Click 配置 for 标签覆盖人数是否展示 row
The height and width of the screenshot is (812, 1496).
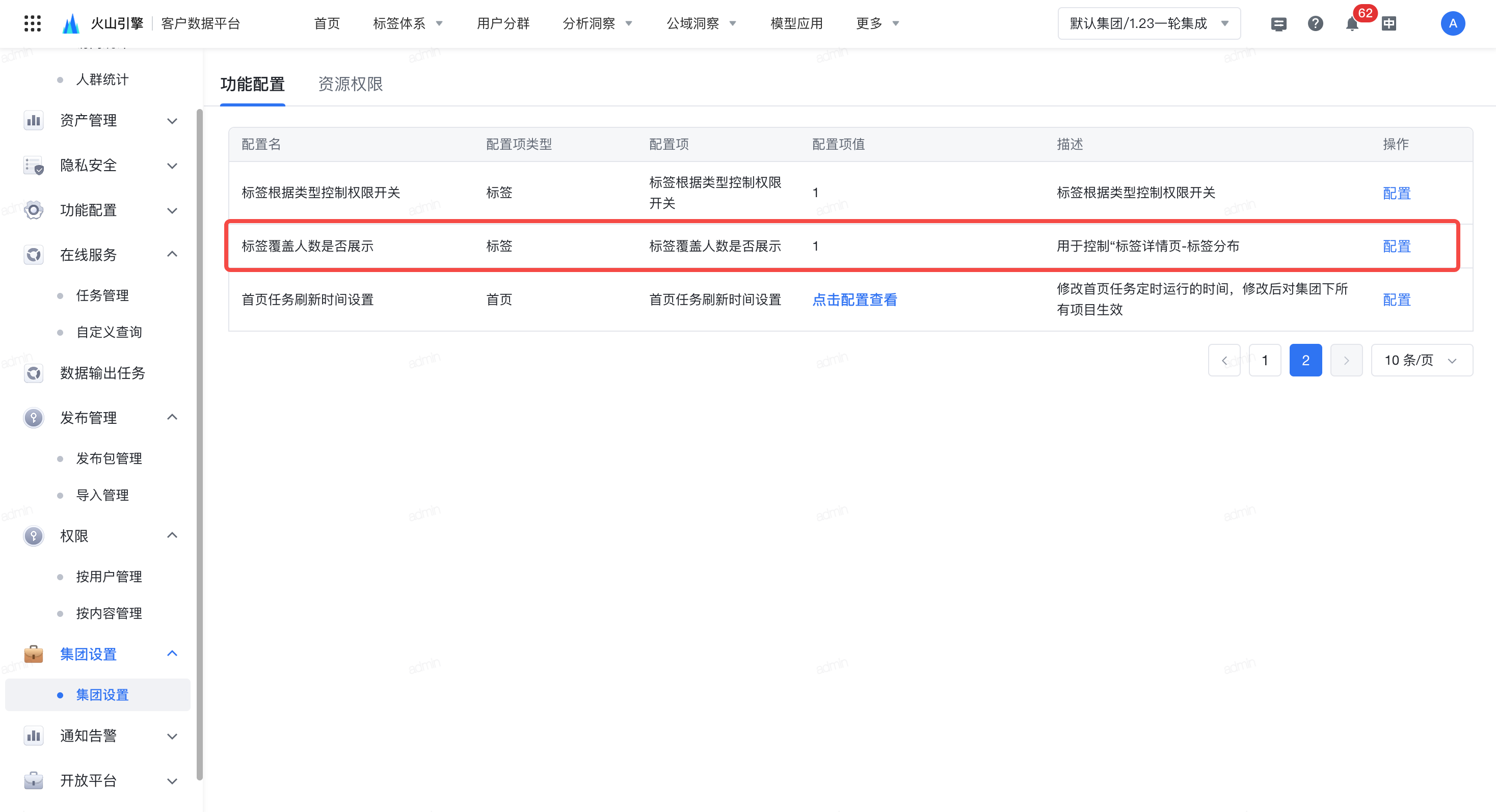click(x=1396, y=246)
